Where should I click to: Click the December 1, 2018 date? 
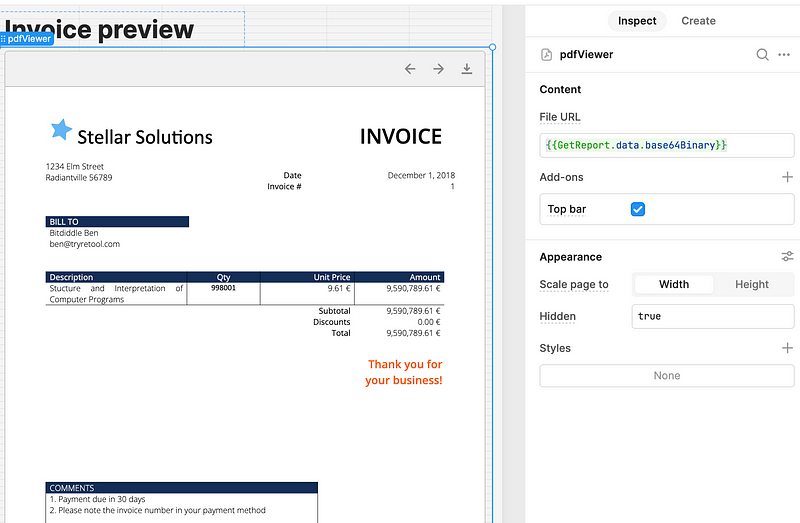[421, 175]
